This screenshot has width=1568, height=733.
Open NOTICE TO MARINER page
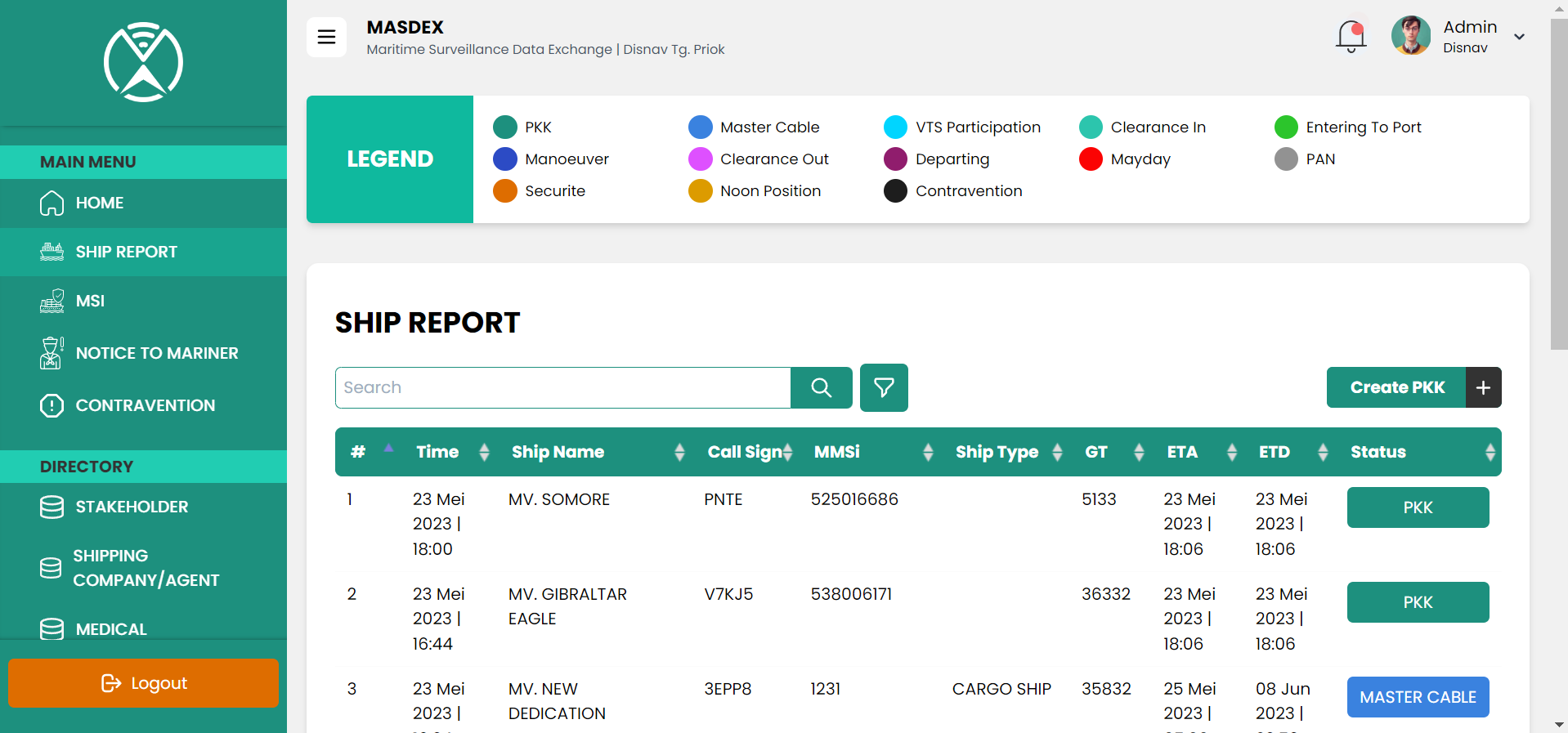[x=143, y=353]
